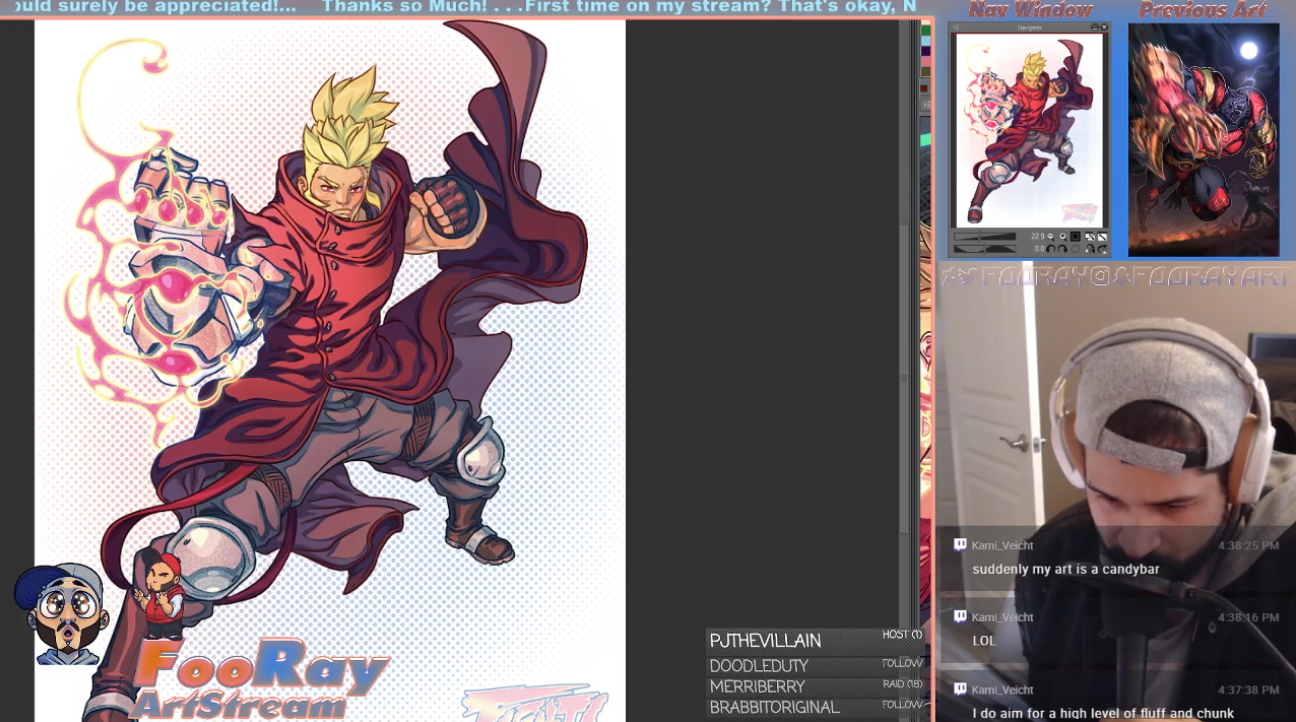Expand the color swatch palette menu
The image size is (1296, 722).
pos(926,105)
